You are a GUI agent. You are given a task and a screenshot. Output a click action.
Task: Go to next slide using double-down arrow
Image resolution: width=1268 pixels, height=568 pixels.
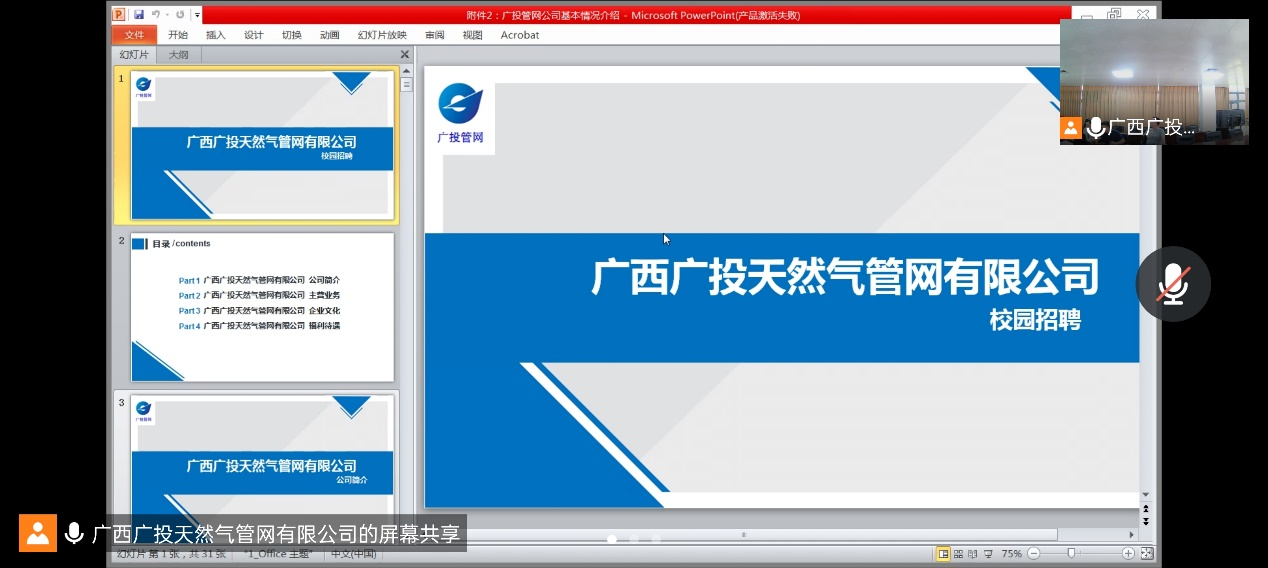click(x=1146, y=521)
